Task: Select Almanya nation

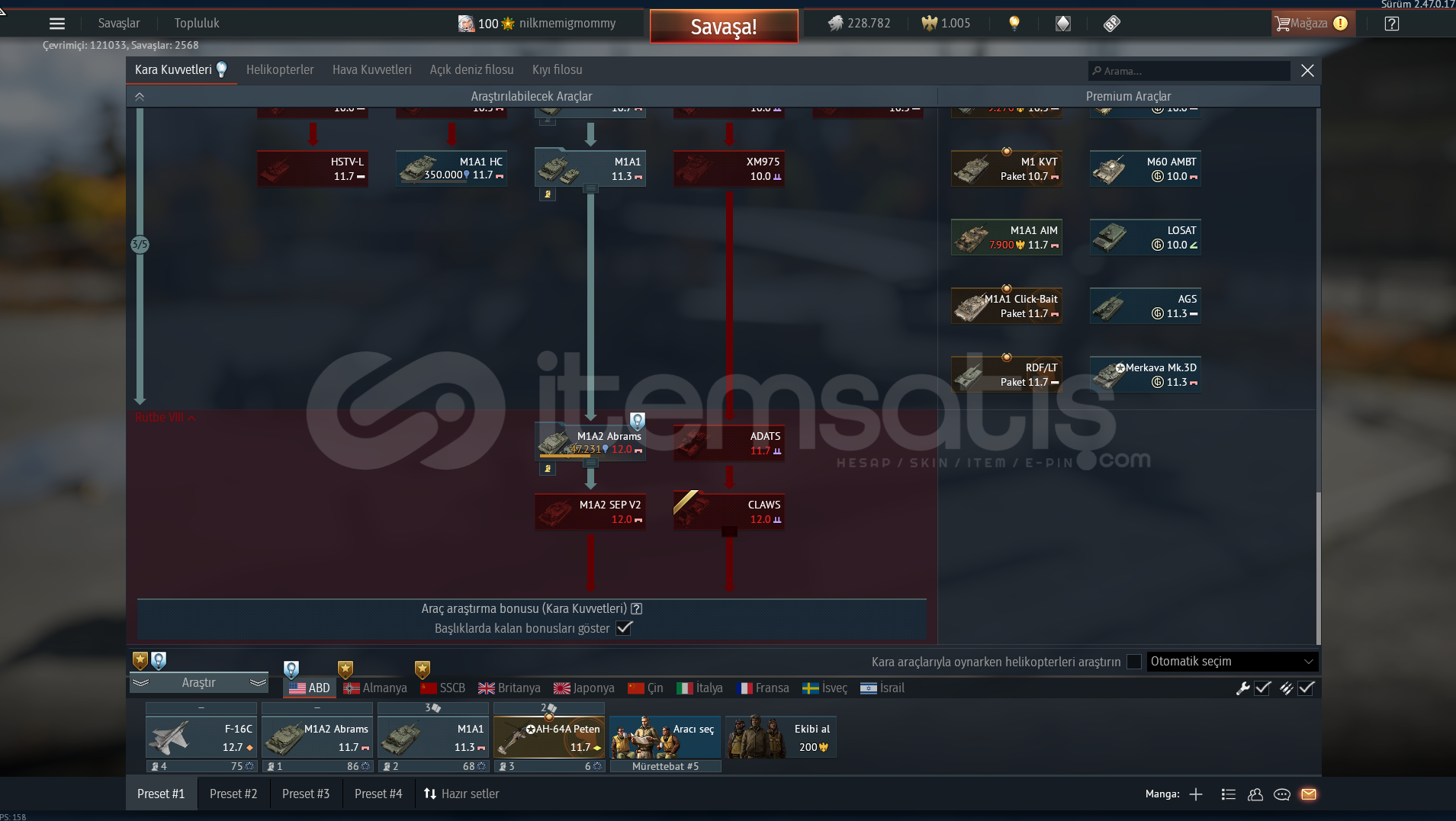Action: pyautogui.click(x=375, y=688)
